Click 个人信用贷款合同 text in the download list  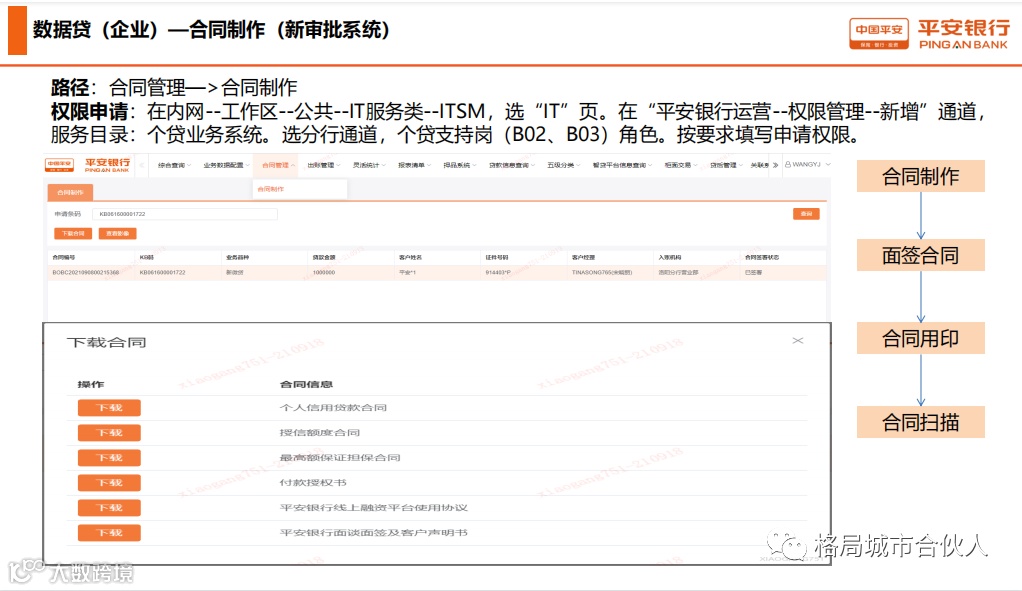pyautogui.click(x=333, y=408)
